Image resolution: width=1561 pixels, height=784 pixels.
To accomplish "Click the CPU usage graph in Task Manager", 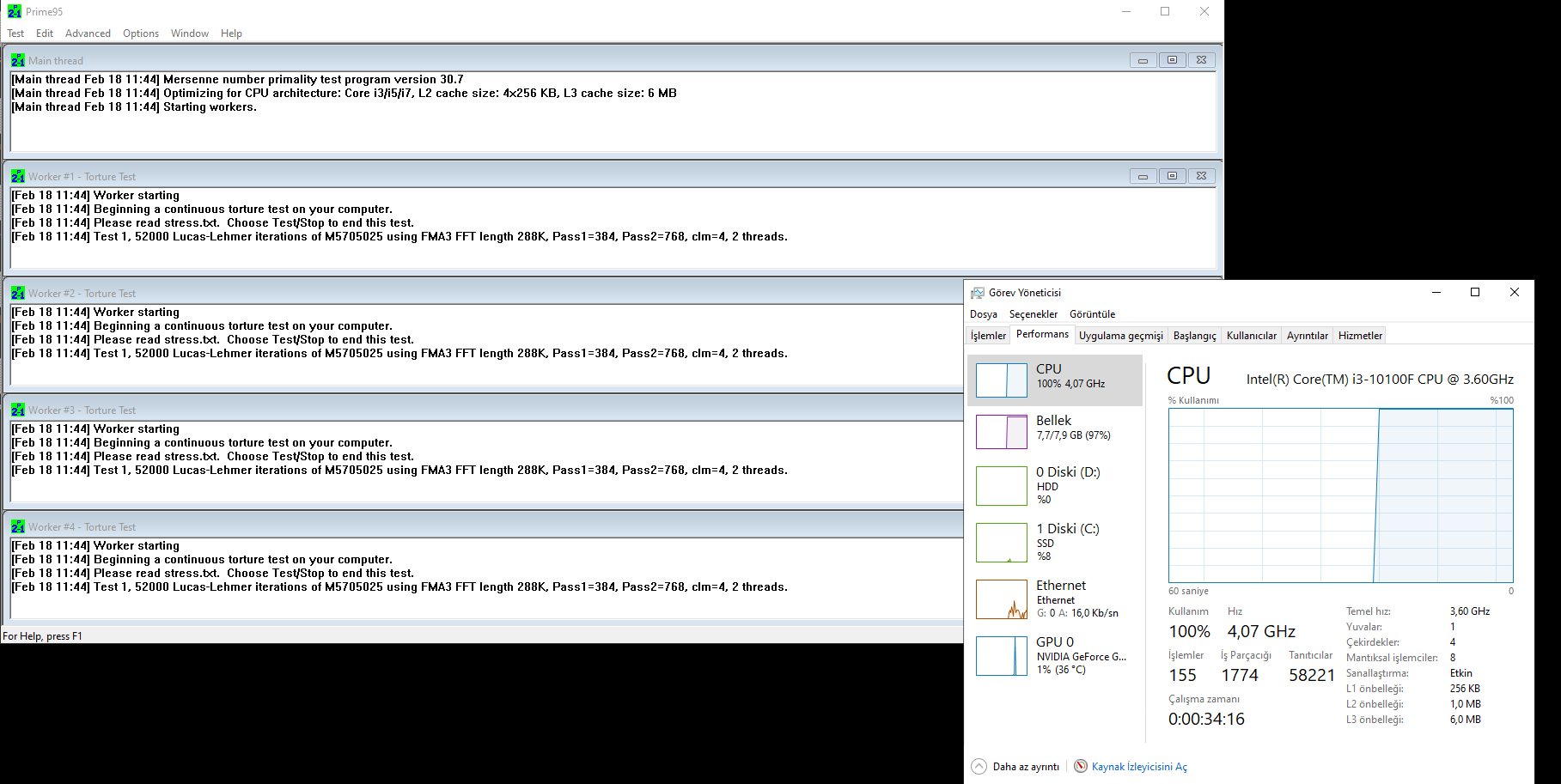I will pyautogui.click(x=1341, y=495).
